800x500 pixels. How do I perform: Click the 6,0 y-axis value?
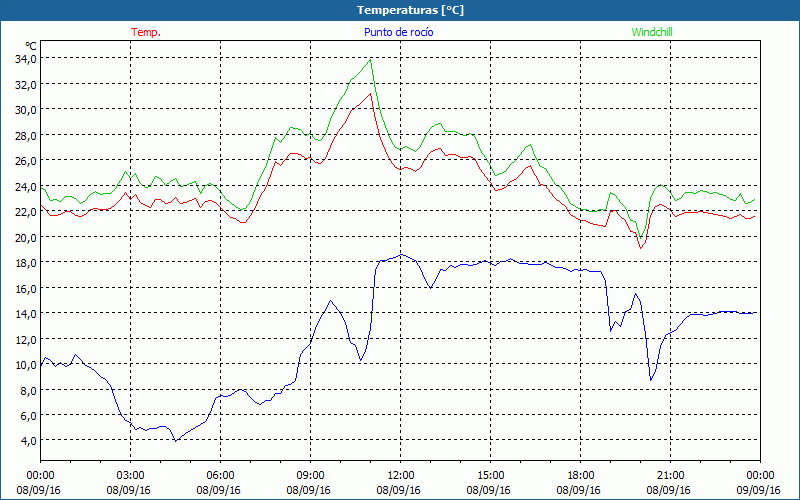click(29, 415)
